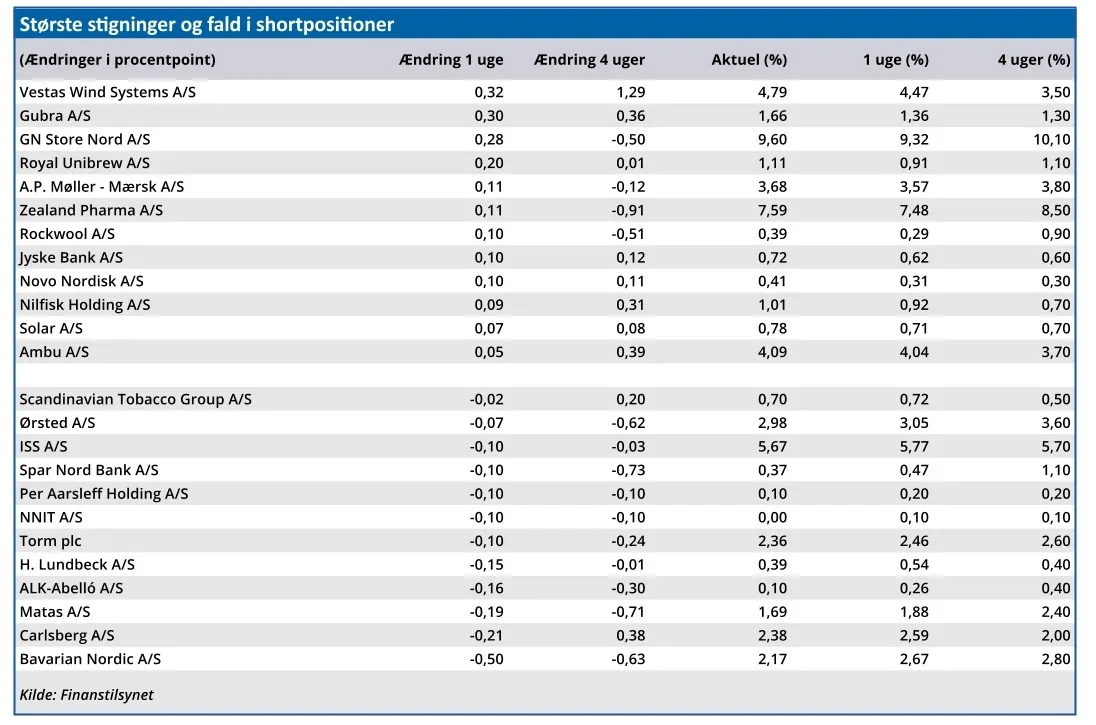This screenshot has height=725, width=1096.
Task: Select the Zealand Pharma A/S company name
Action: click(x=91, y=210)
